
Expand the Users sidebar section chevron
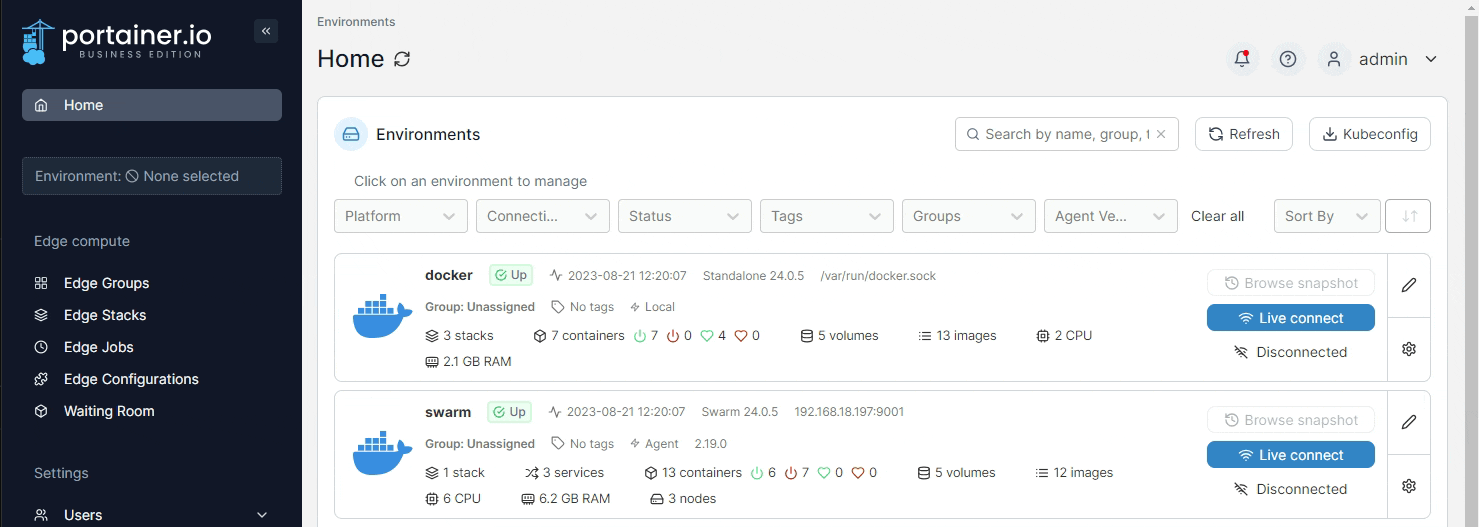coord(262,515)
